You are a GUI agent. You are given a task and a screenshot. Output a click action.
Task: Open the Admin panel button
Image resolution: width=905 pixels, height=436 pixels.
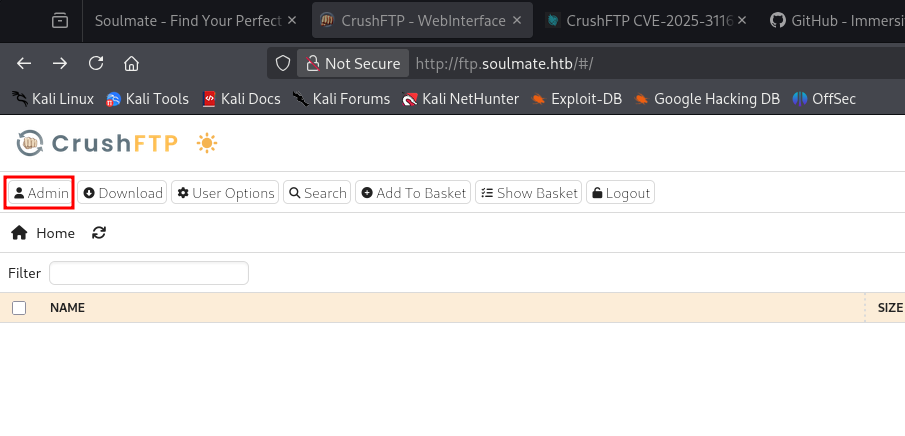[40, 193]
